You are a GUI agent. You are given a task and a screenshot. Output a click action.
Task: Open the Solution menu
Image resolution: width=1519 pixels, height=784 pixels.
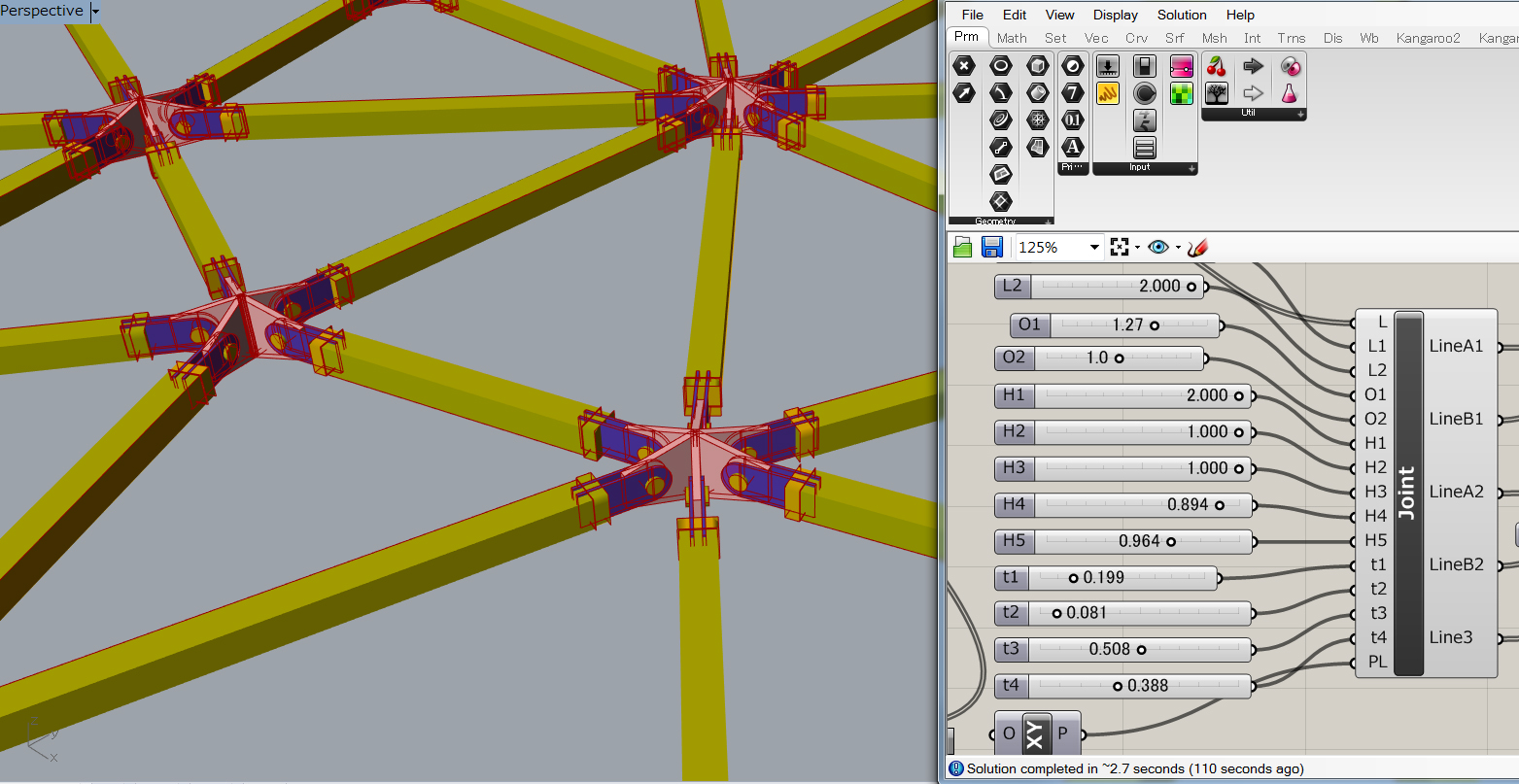[1181, 15]
